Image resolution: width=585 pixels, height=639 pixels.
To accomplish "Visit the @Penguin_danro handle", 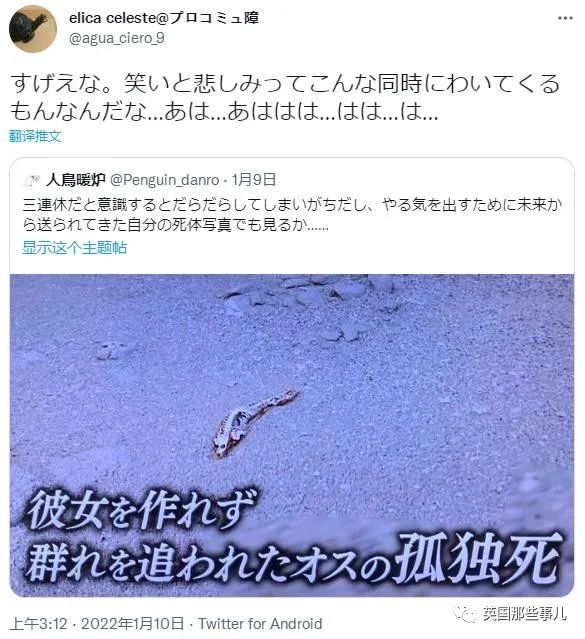I will [165, 180].
